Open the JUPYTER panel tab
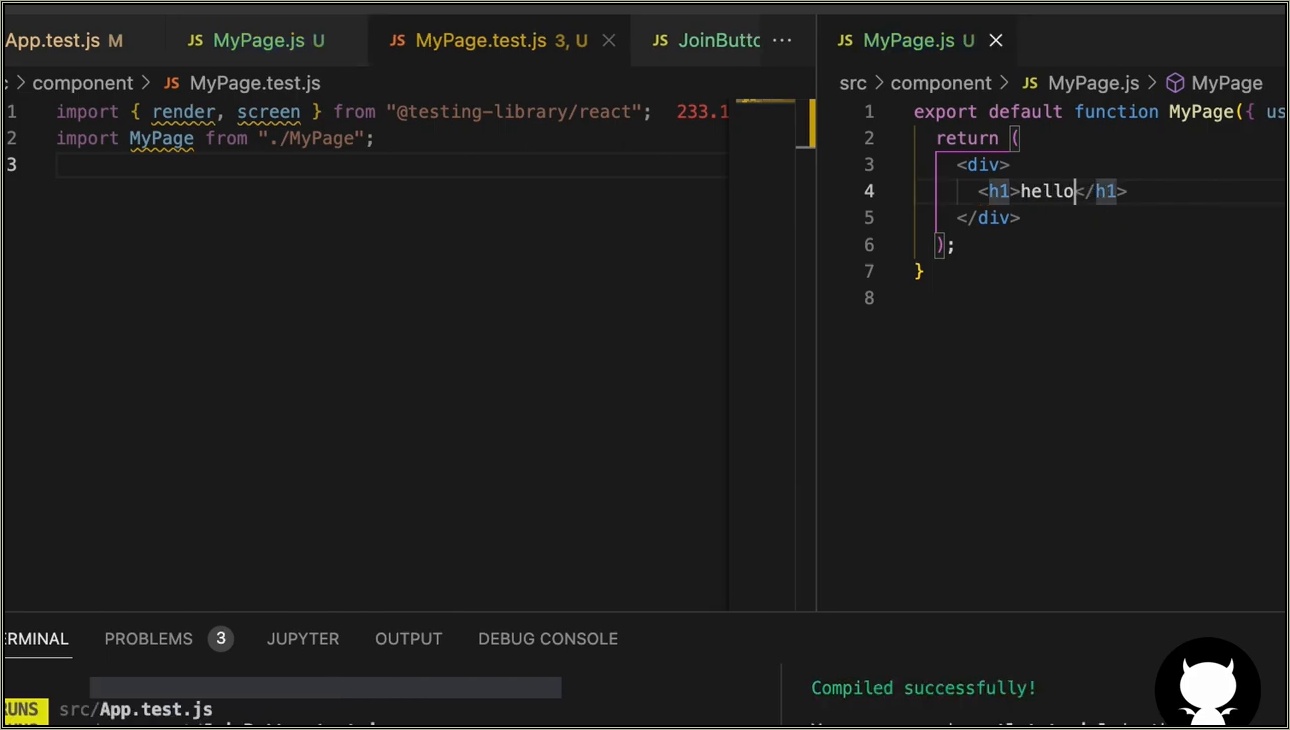 (303, 639)
